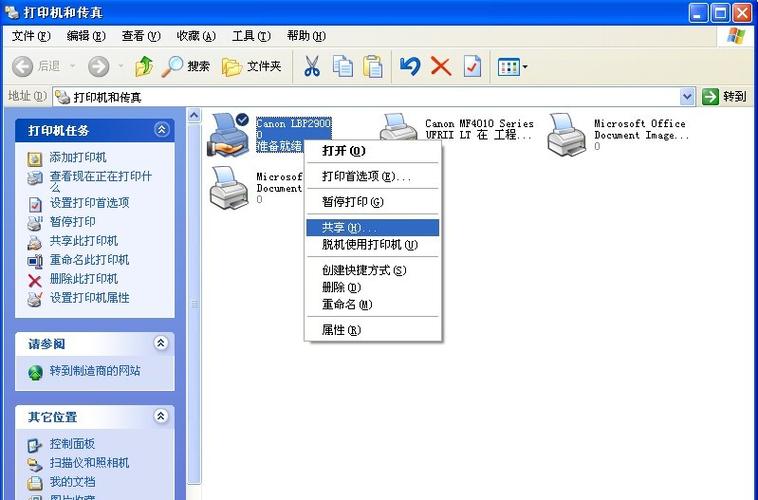Viewport: 758px width, 500px height.
Task: Choose 属性(R) in context menu
Action: 373,330
